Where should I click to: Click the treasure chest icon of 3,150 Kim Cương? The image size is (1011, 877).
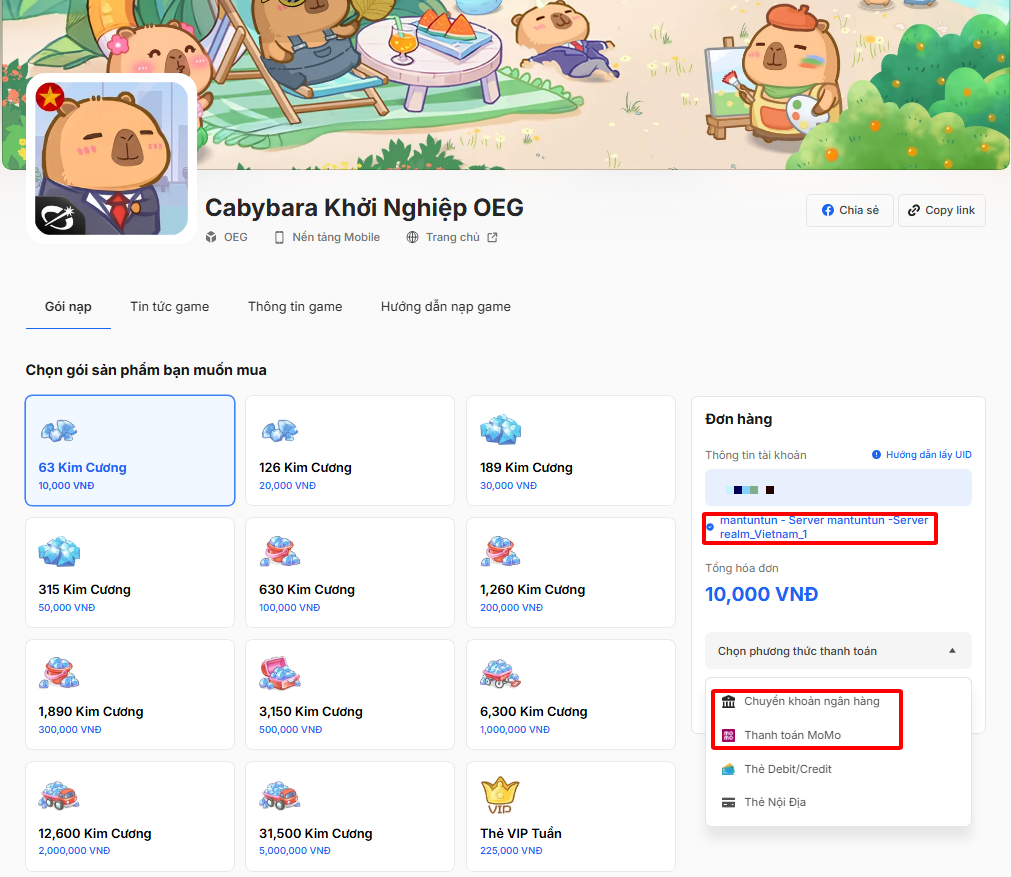coord(280,673)
